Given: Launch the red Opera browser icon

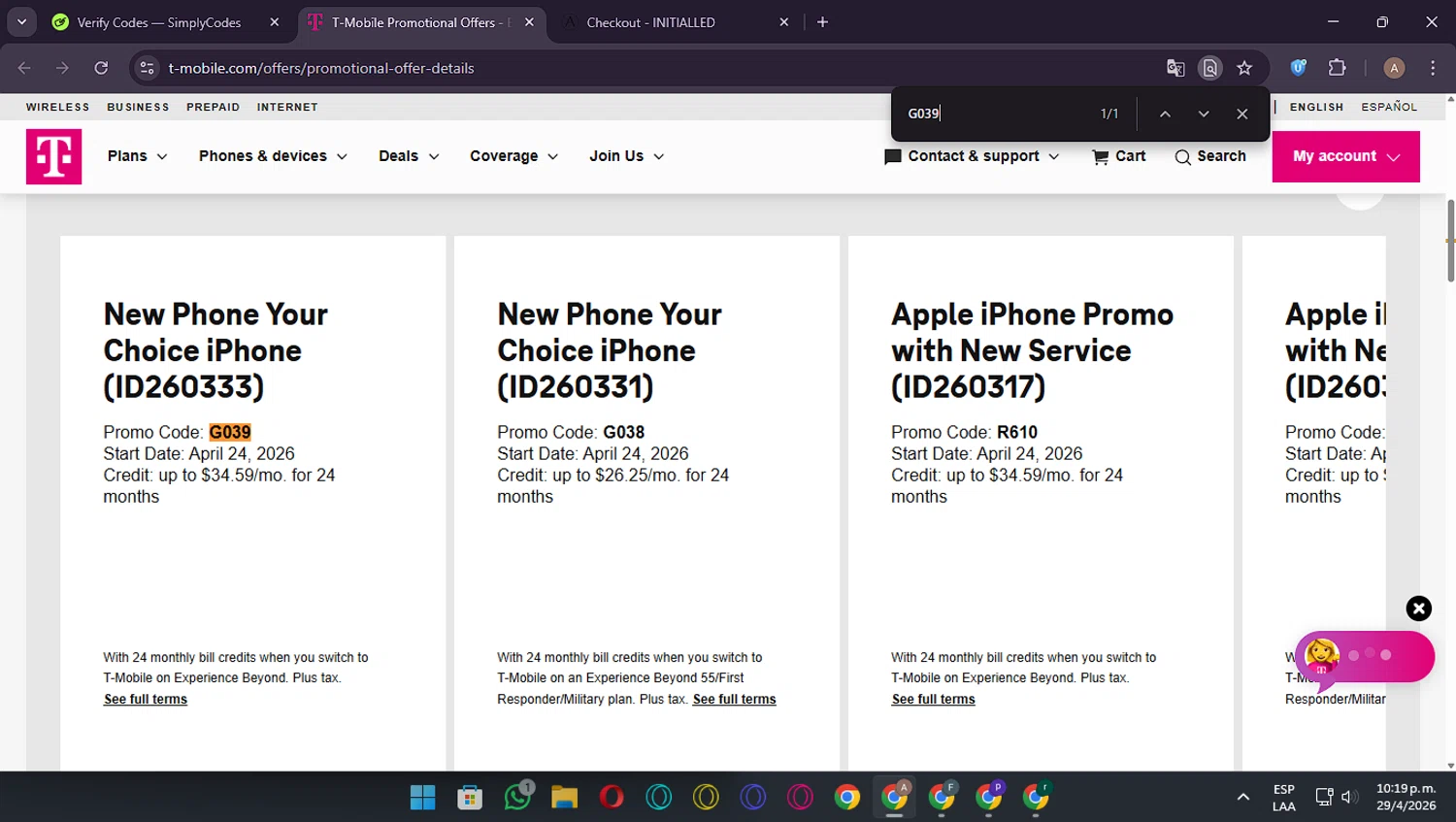Looking at the screenshot, I should (612, 797).
